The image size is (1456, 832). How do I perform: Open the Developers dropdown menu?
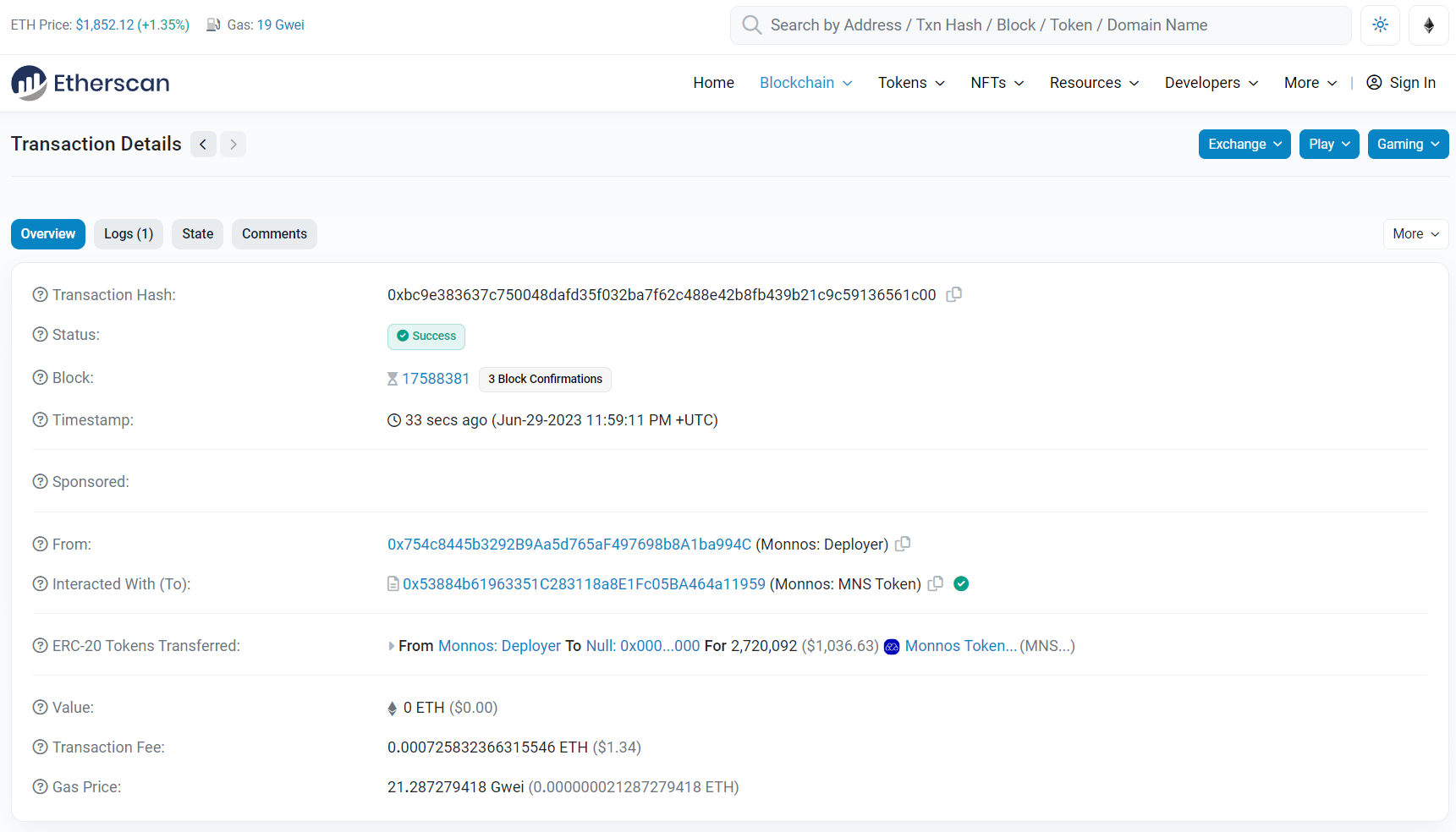(1212, 82)
